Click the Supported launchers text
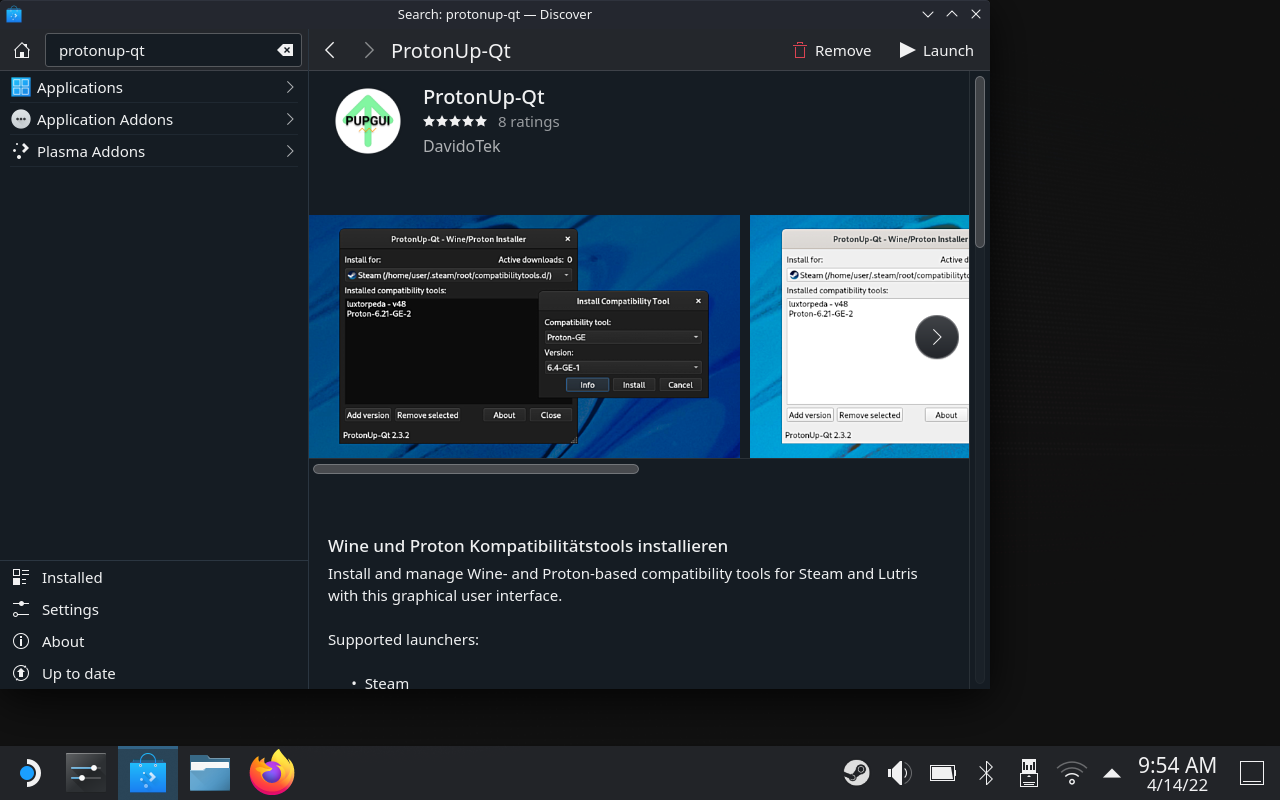Screen dimensions: 1280x800 point(403,639)
